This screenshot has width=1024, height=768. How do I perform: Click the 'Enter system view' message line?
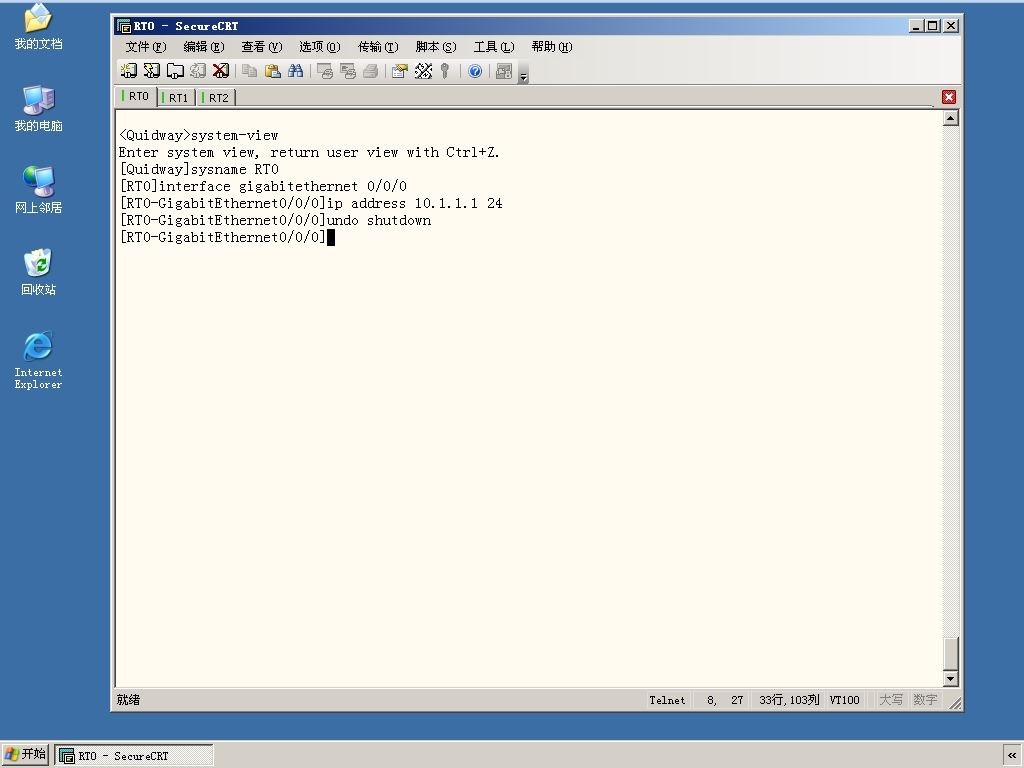[x=309, y=152]
